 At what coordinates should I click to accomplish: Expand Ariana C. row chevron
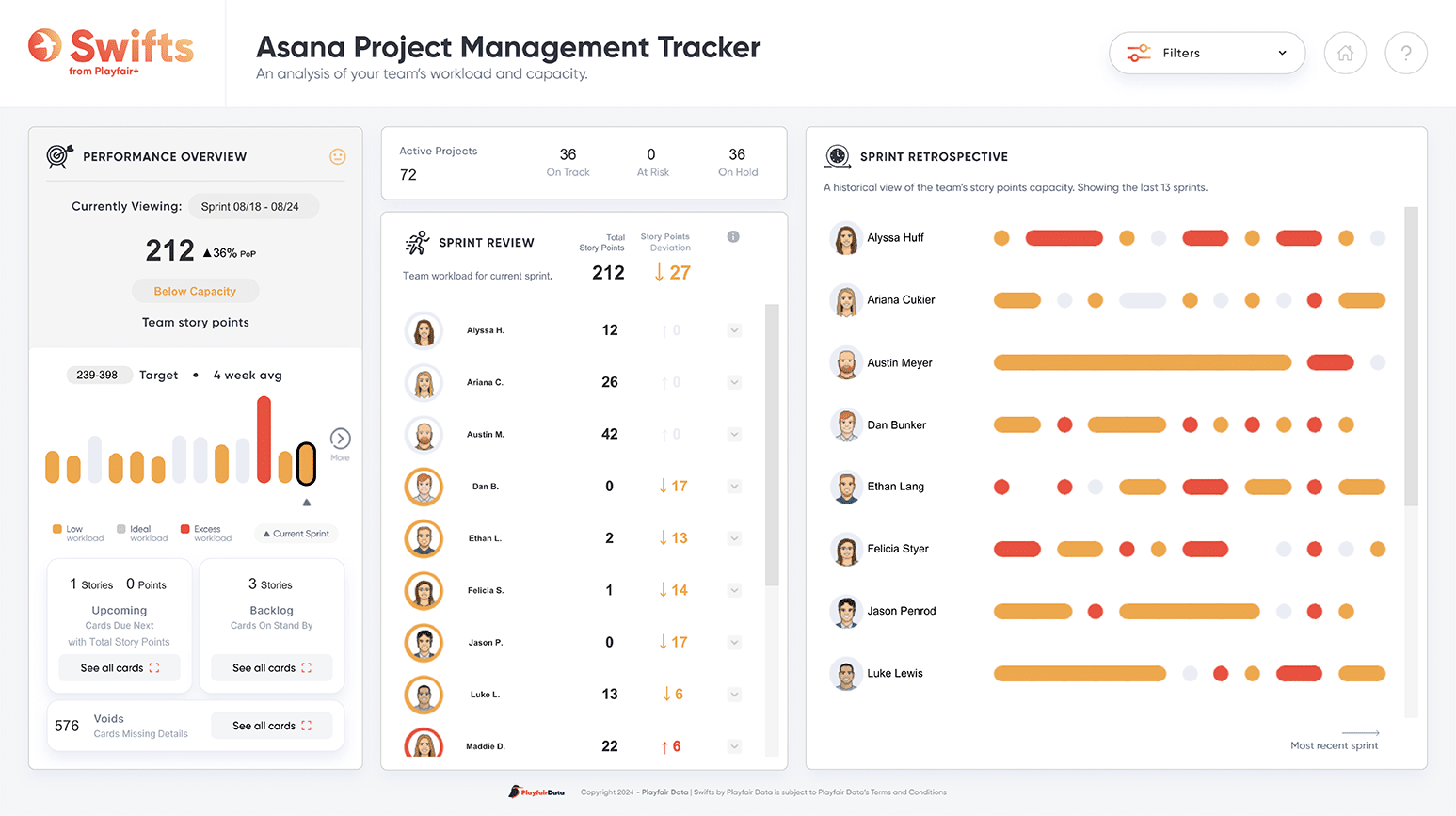point(734,382)
